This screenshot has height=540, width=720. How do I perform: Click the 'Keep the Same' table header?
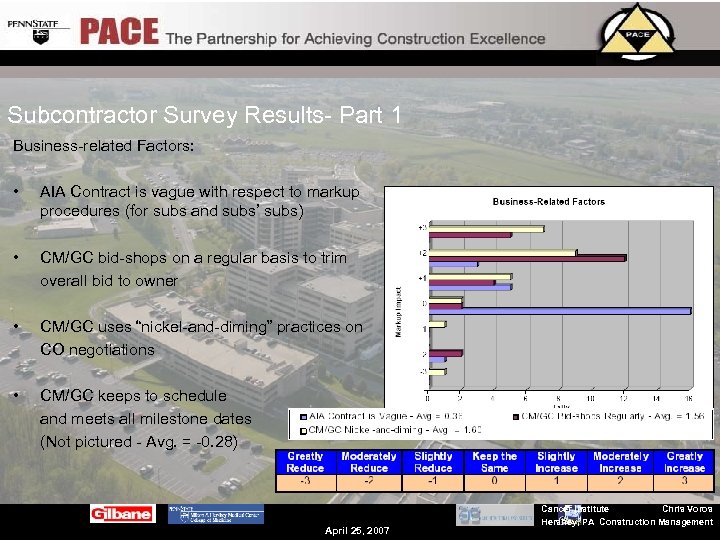tap(495, 462)
